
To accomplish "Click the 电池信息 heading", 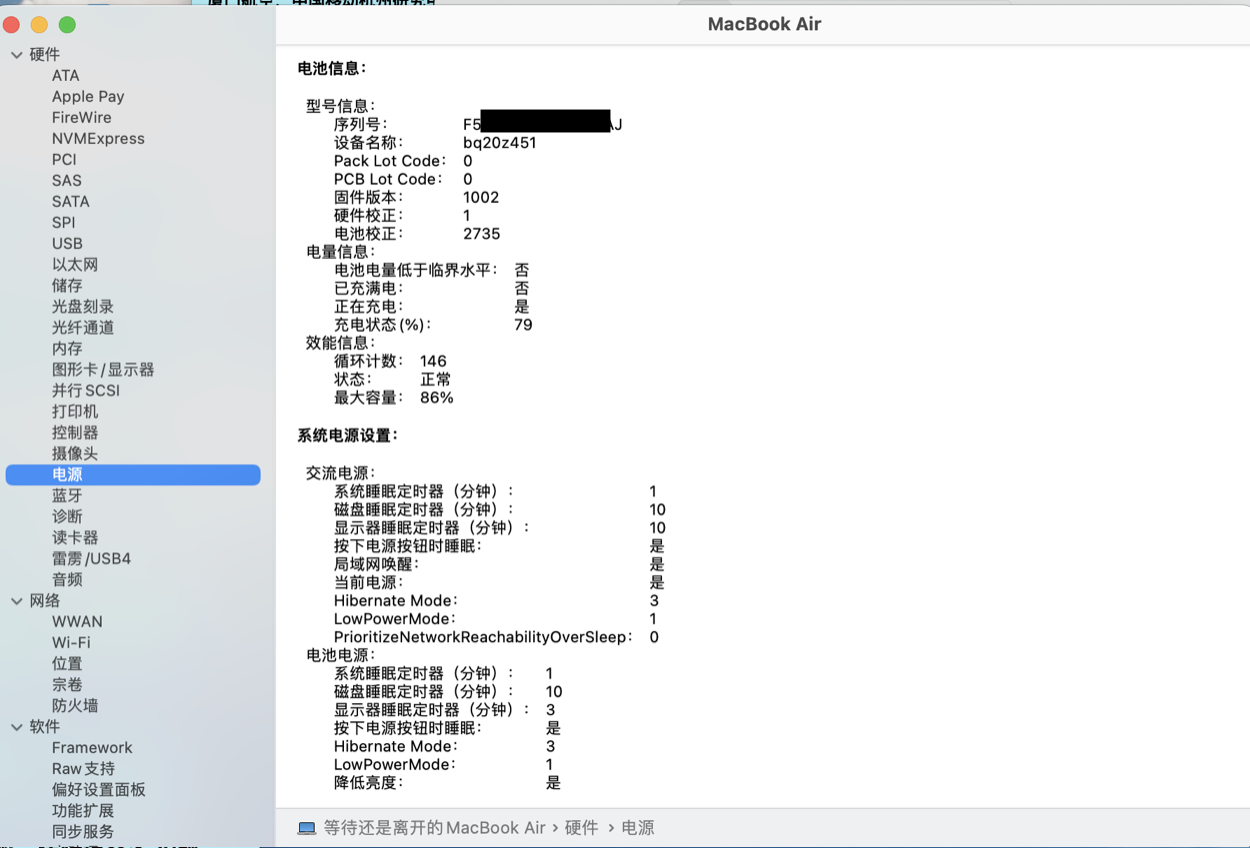I will pos(332,69).
